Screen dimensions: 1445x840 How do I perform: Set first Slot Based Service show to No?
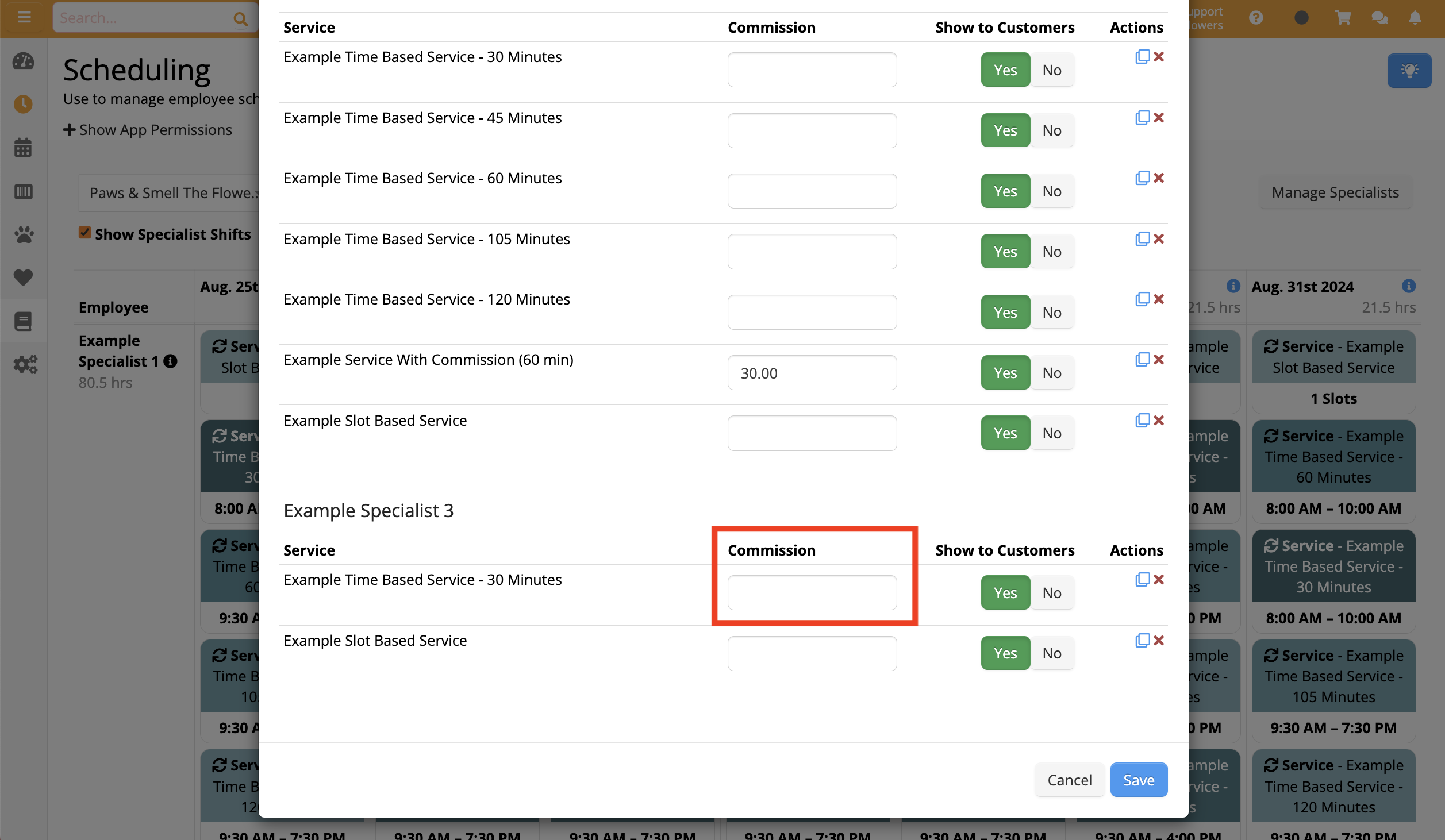coord(1052,433)
